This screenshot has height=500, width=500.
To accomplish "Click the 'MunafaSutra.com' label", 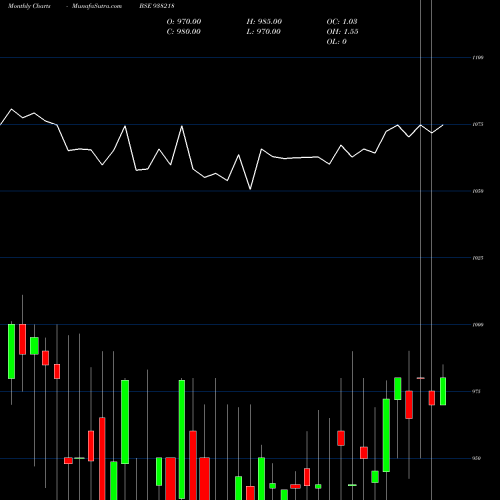I will (97, 6).
